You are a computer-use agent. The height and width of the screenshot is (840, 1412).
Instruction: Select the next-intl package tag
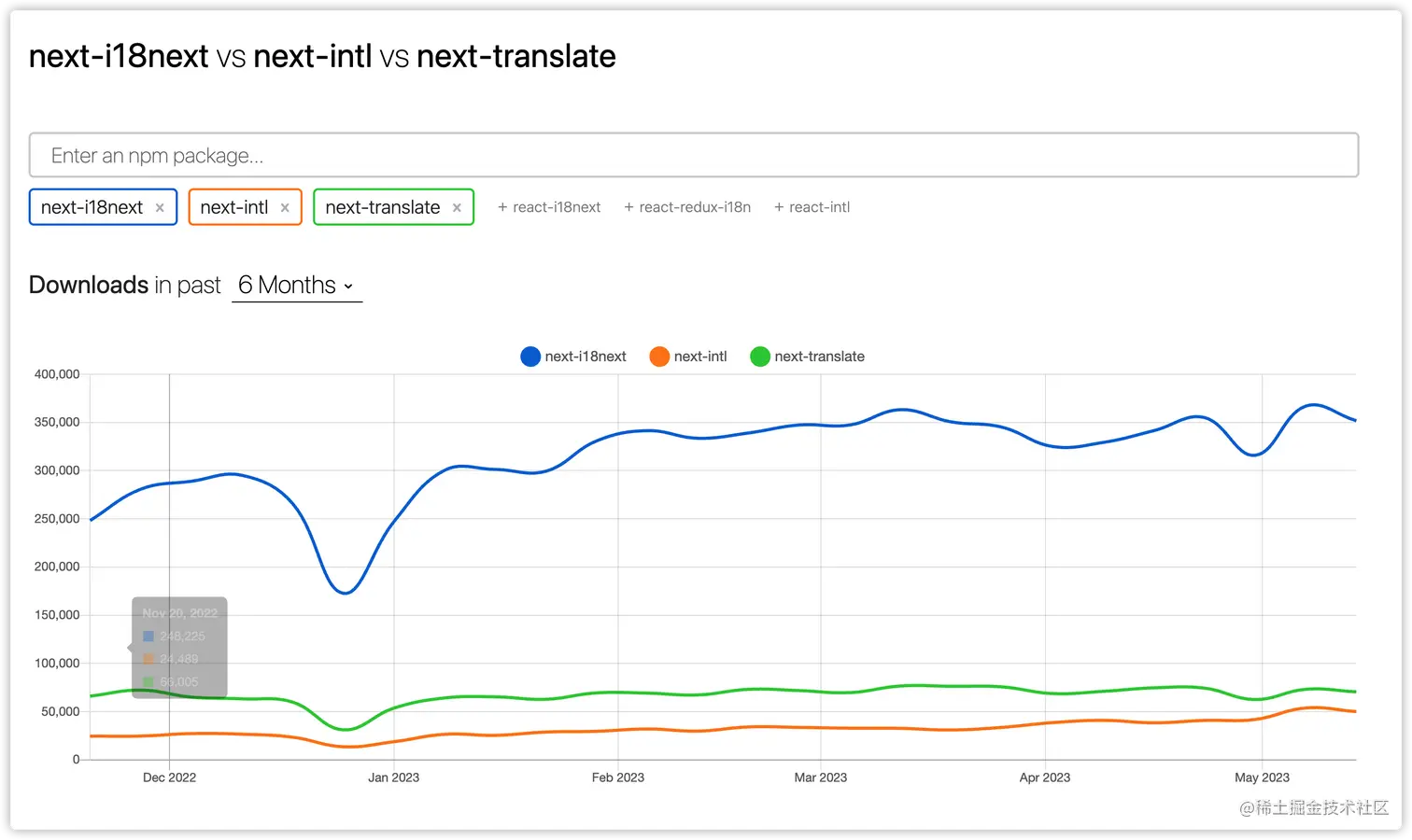(233, 207)
